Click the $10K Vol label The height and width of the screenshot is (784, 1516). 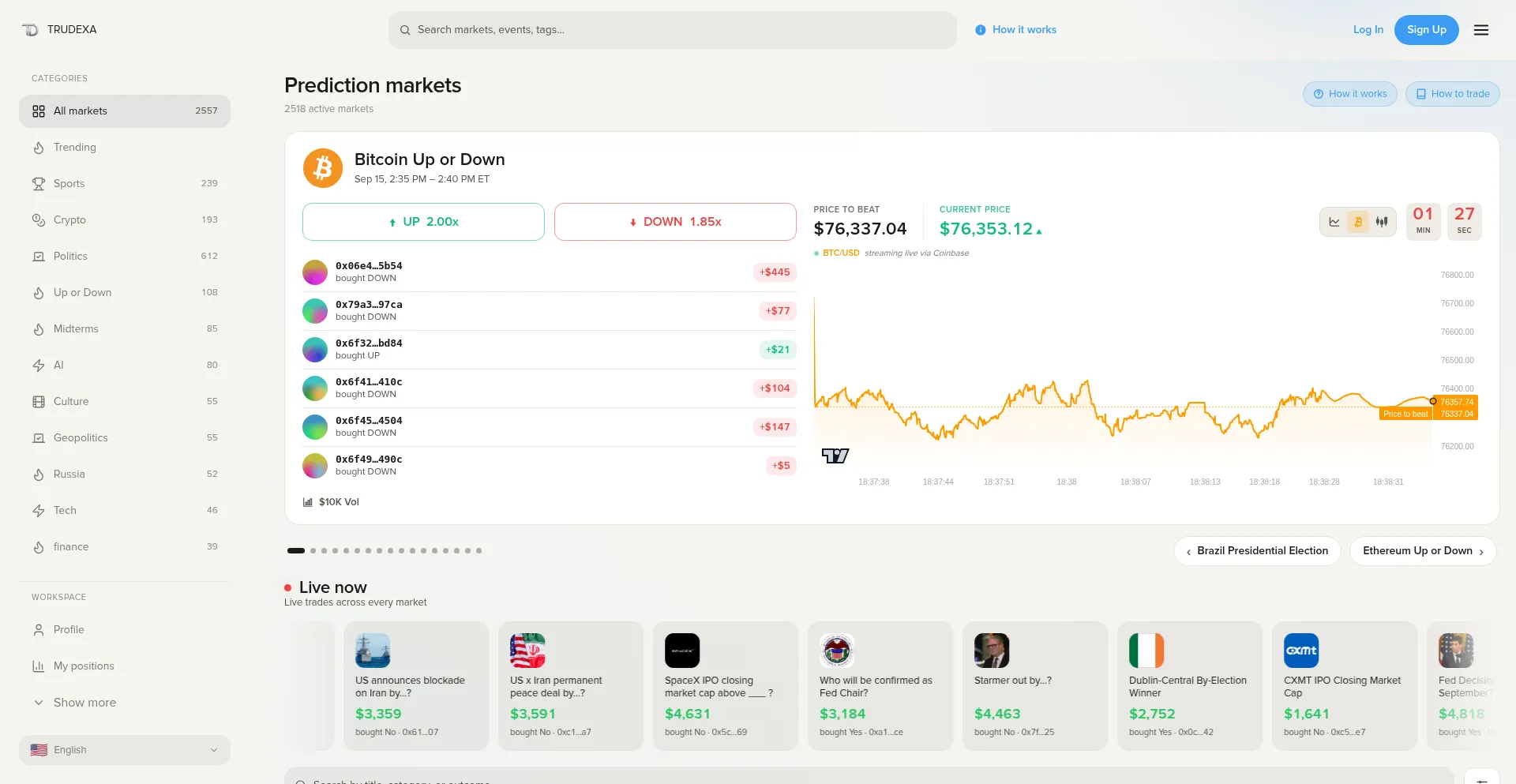(x=332, y=502)
